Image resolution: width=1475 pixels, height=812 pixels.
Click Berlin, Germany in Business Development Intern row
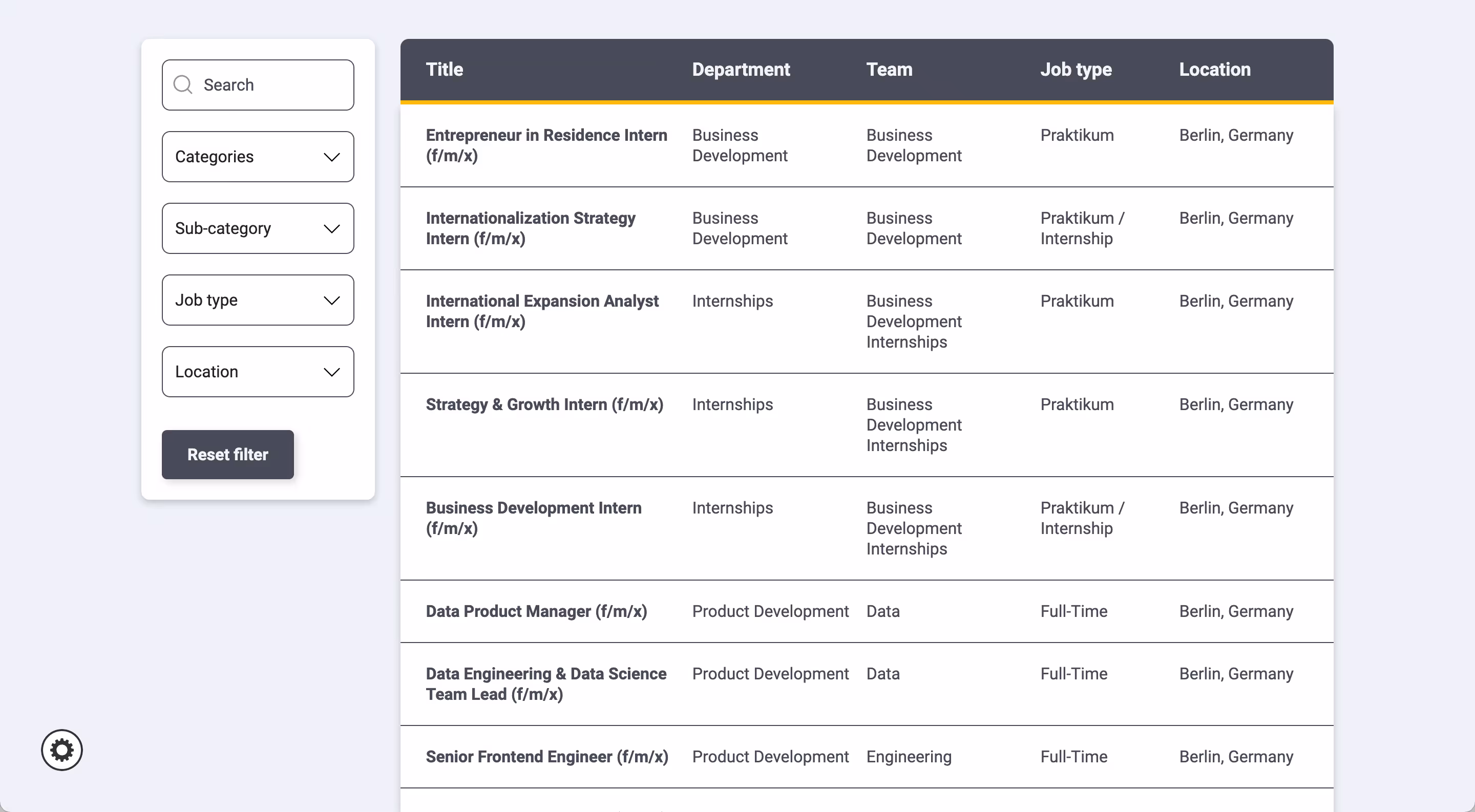[x=1236, y=507]
